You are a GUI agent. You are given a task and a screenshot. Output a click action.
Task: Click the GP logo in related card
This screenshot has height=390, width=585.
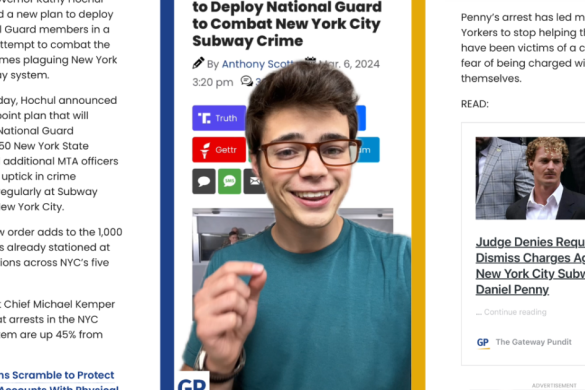coord(483,342)
